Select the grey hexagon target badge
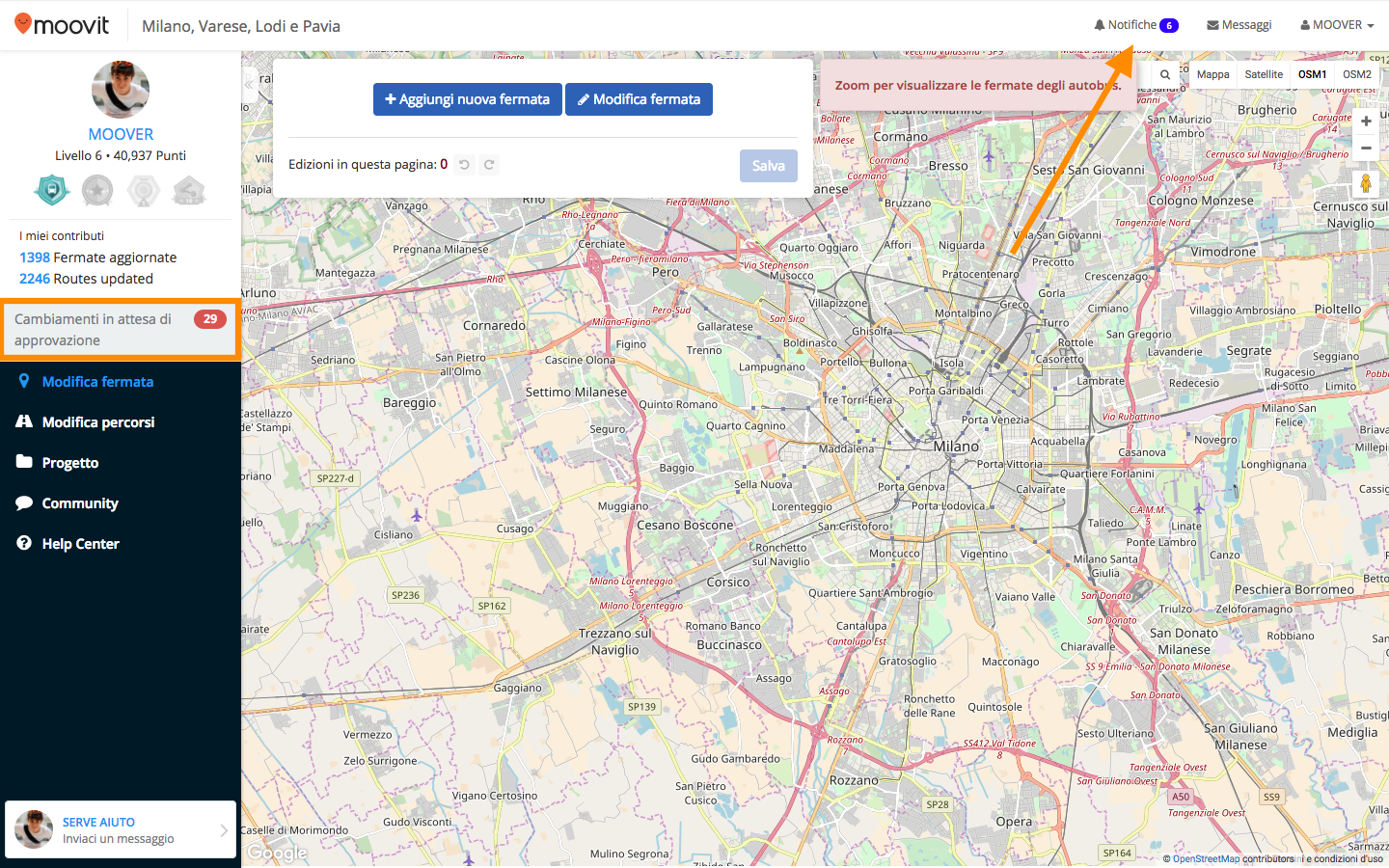The height and width of the screenshot is (868, 1389). pos(144,190)
